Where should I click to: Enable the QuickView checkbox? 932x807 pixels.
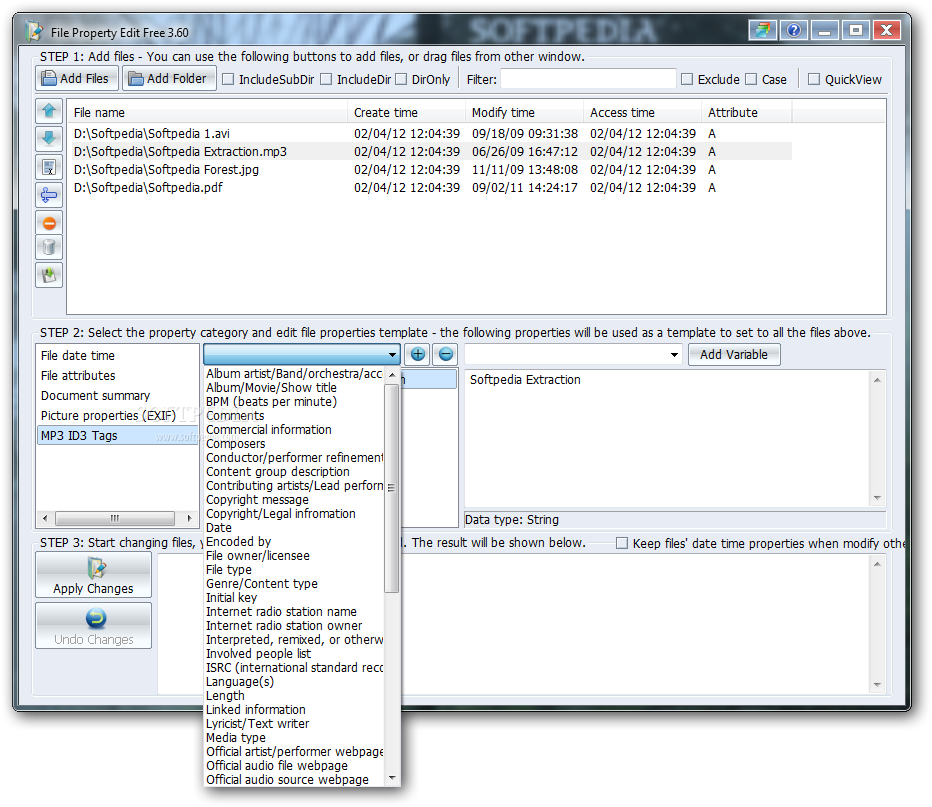(814, 80)
